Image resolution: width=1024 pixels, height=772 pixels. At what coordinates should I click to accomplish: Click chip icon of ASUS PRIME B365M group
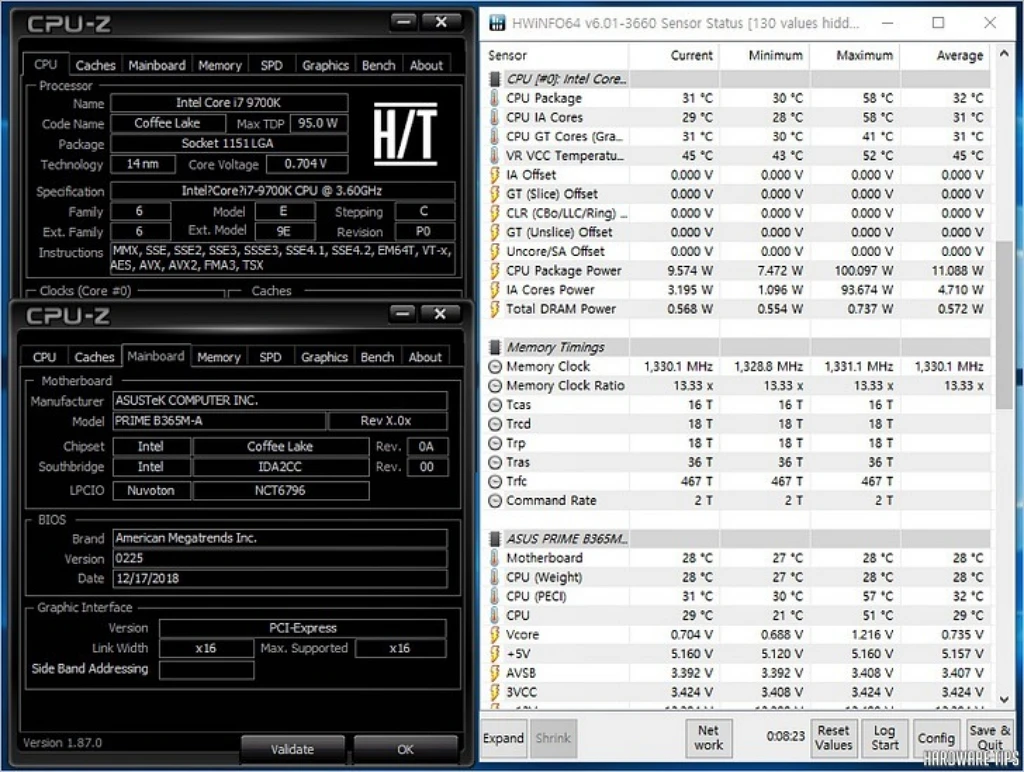pyautogui.click(x=495, y=539)
